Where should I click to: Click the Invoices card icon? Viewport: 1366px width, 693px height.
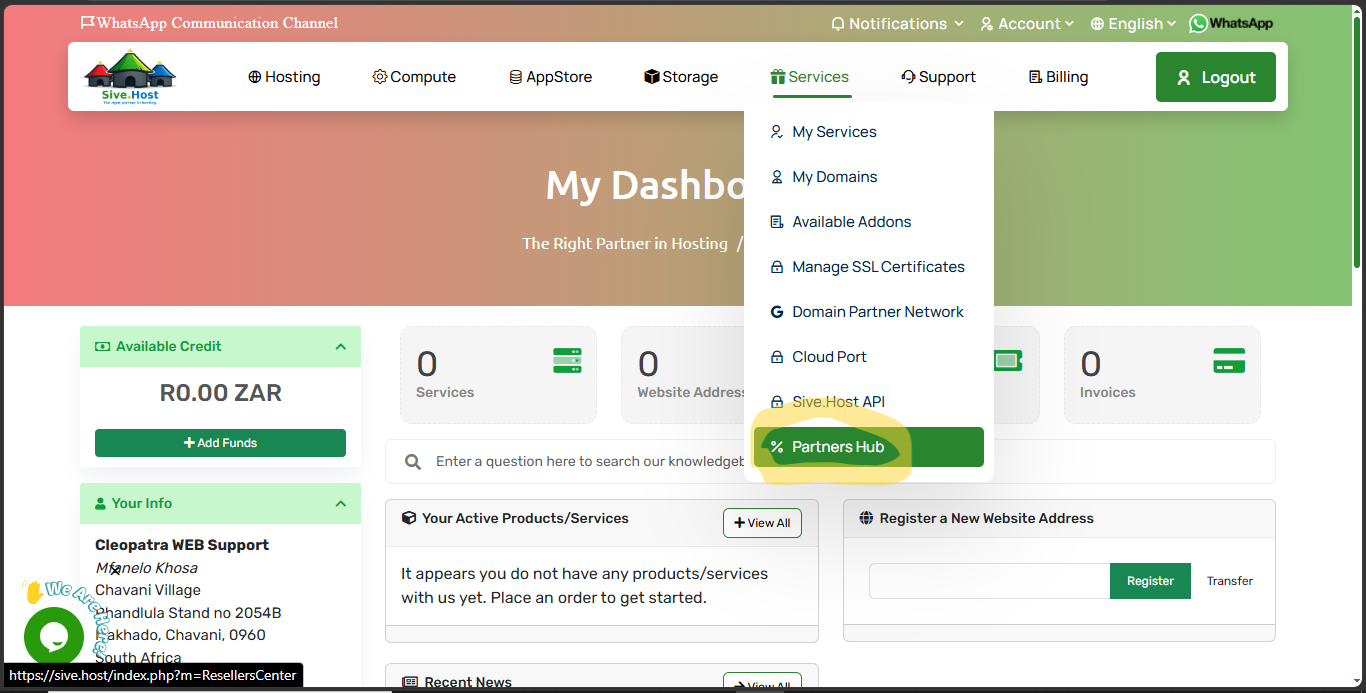[1229, 361]
